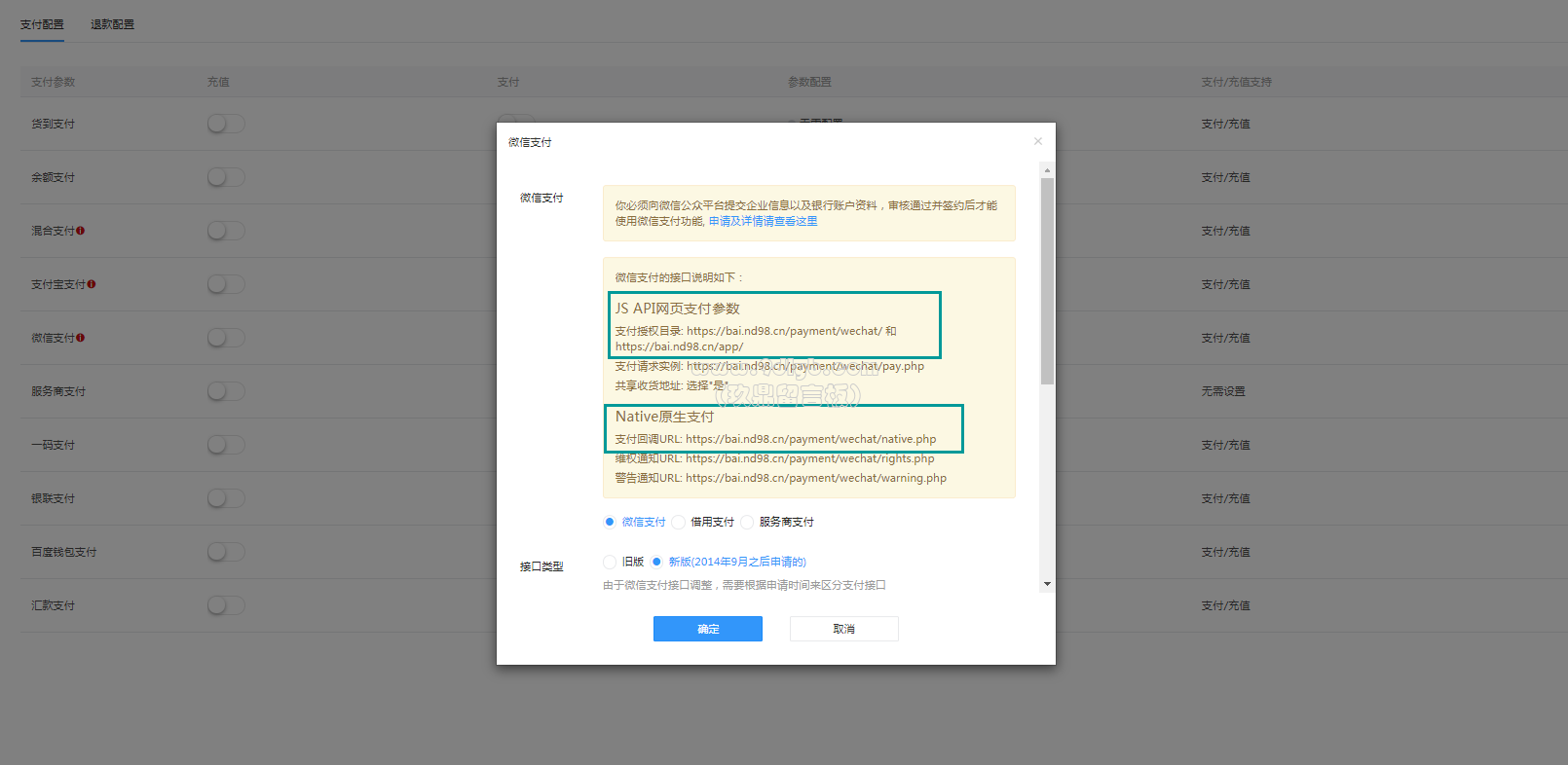This screenshot has width=1568, height=765.
Task: Toggle the 服务商支付 row switch
Action: coord(226,391)
